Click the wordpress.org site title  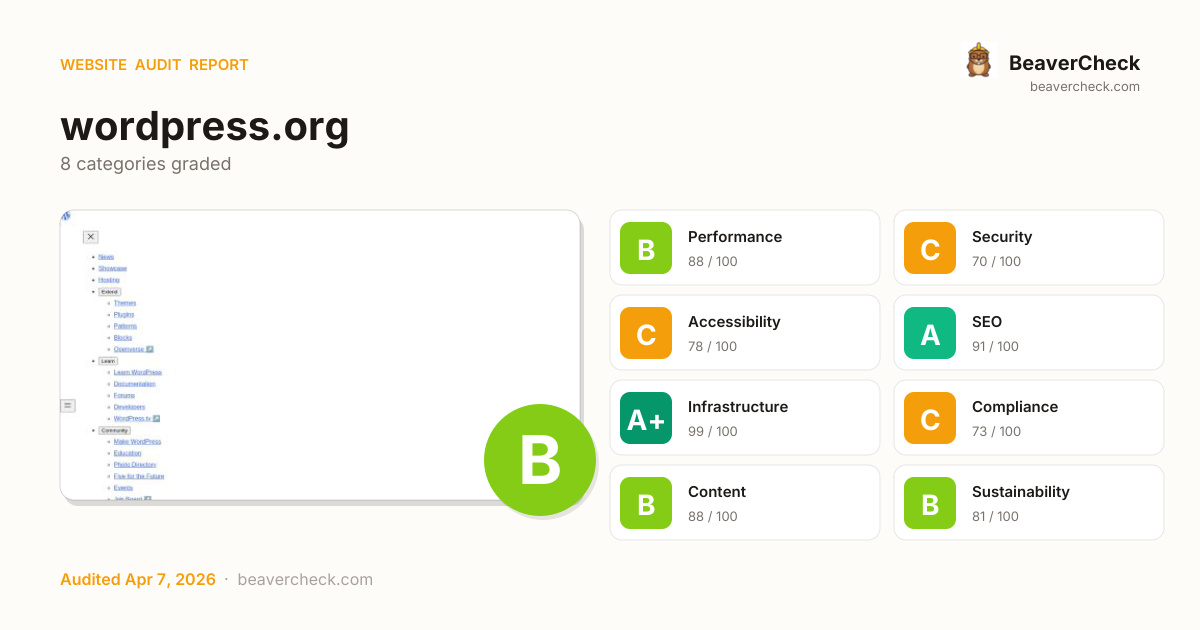(205, 127)
